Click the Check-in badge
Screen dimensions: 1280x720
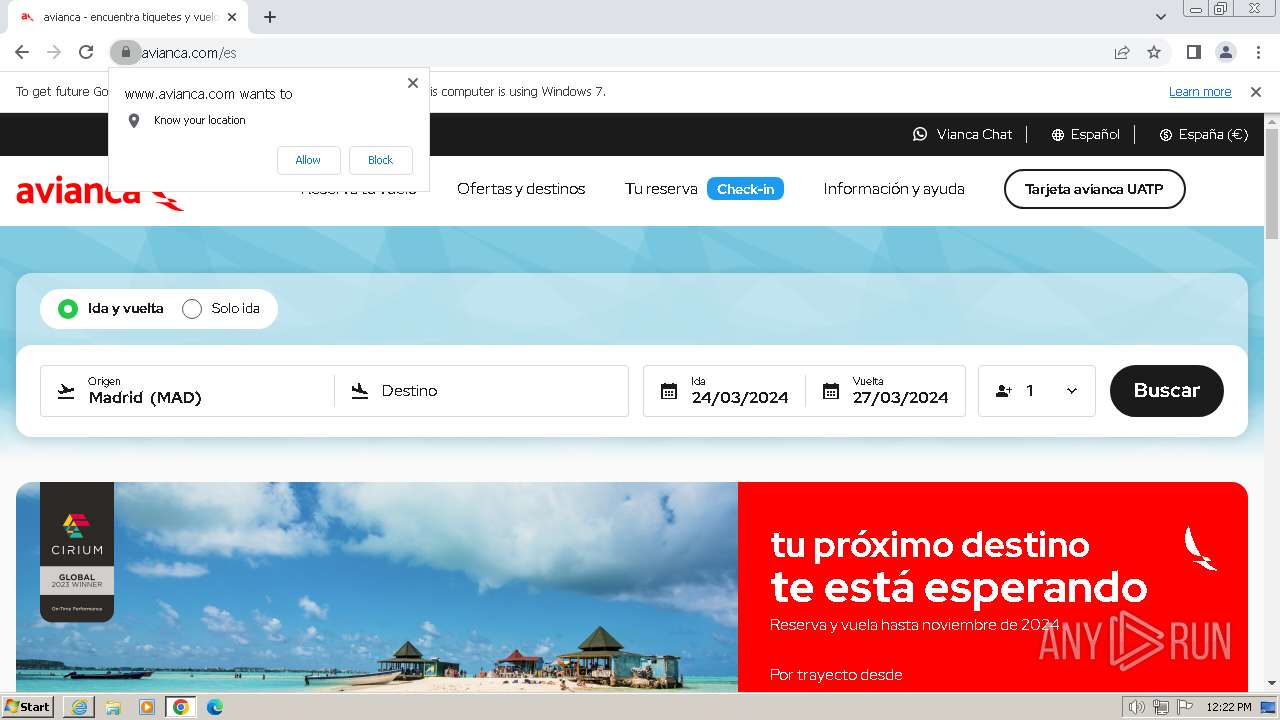[745, 189]
